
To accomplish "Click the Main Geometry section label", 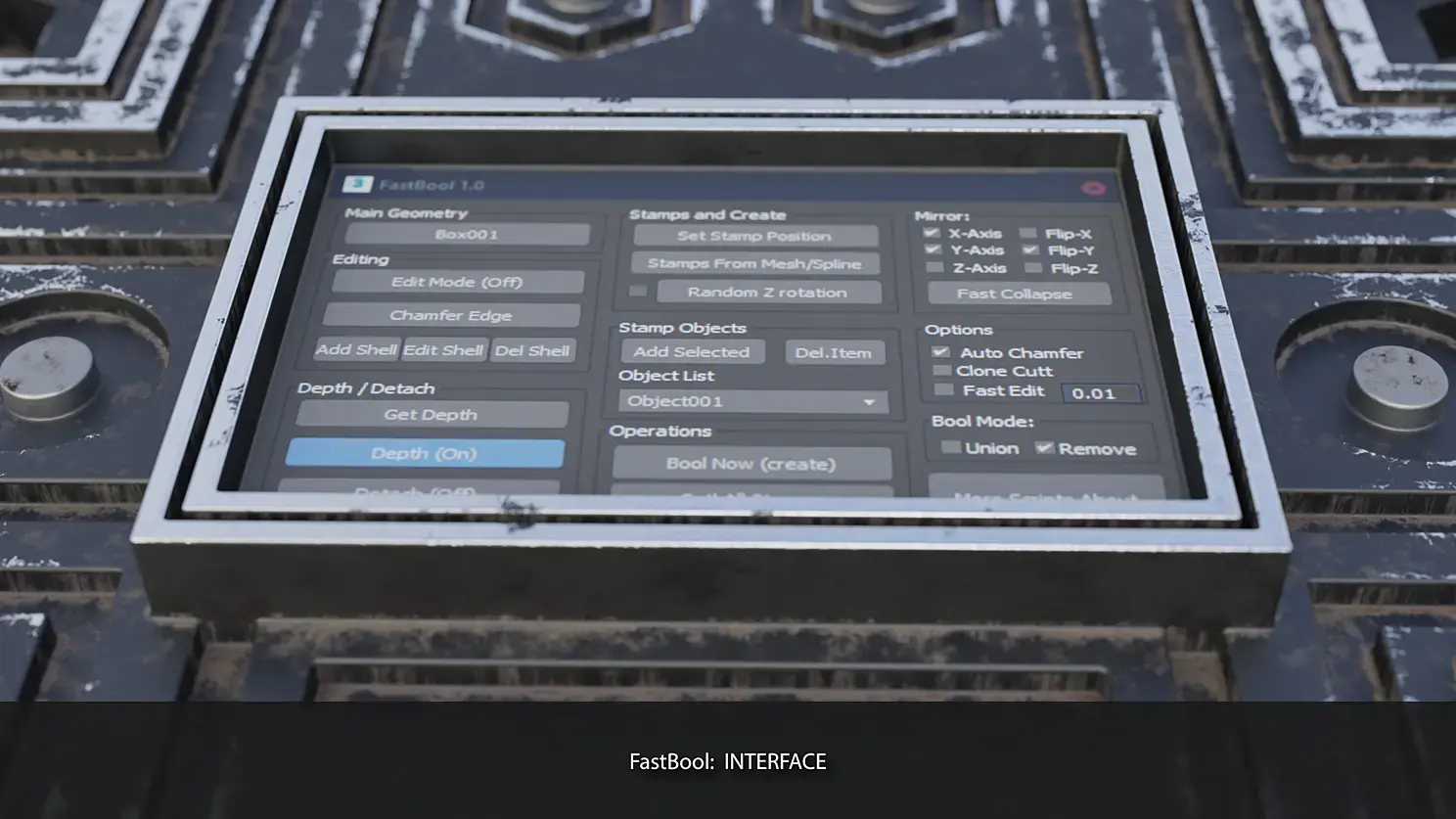I will [x=406, y=212].
